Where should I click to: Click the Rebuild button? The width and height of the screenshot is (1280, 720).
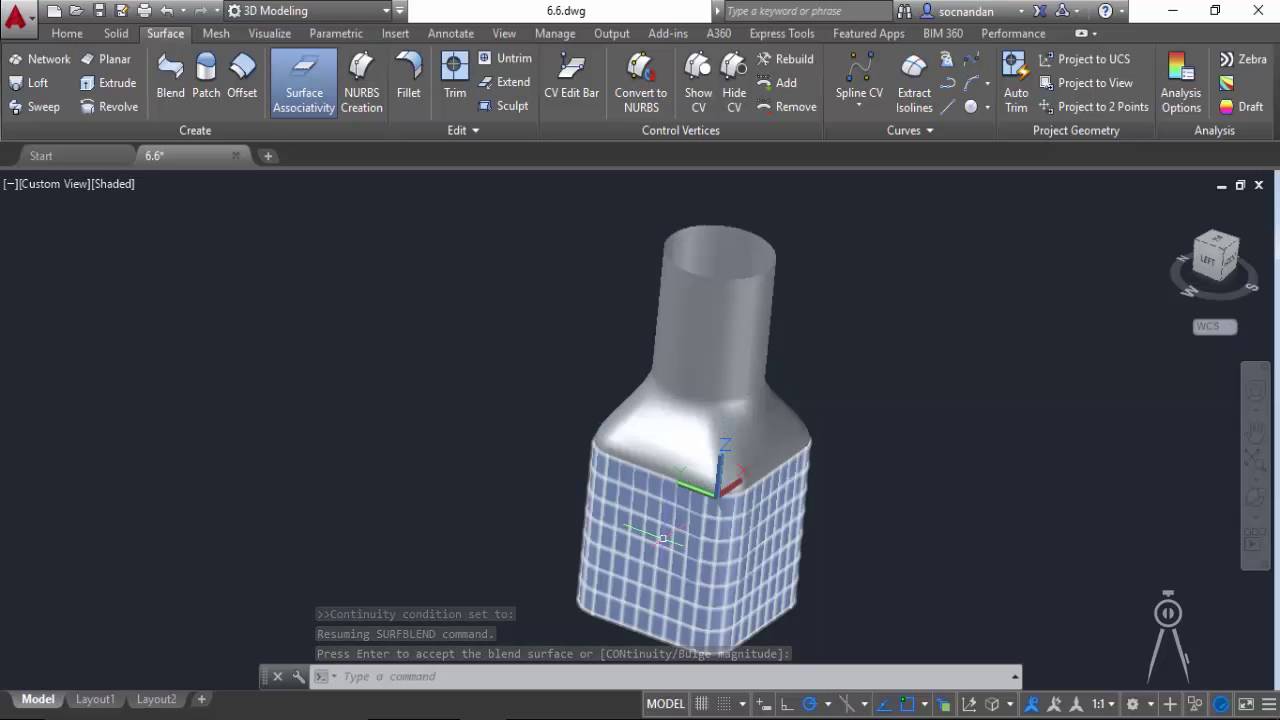pos(785,59)
